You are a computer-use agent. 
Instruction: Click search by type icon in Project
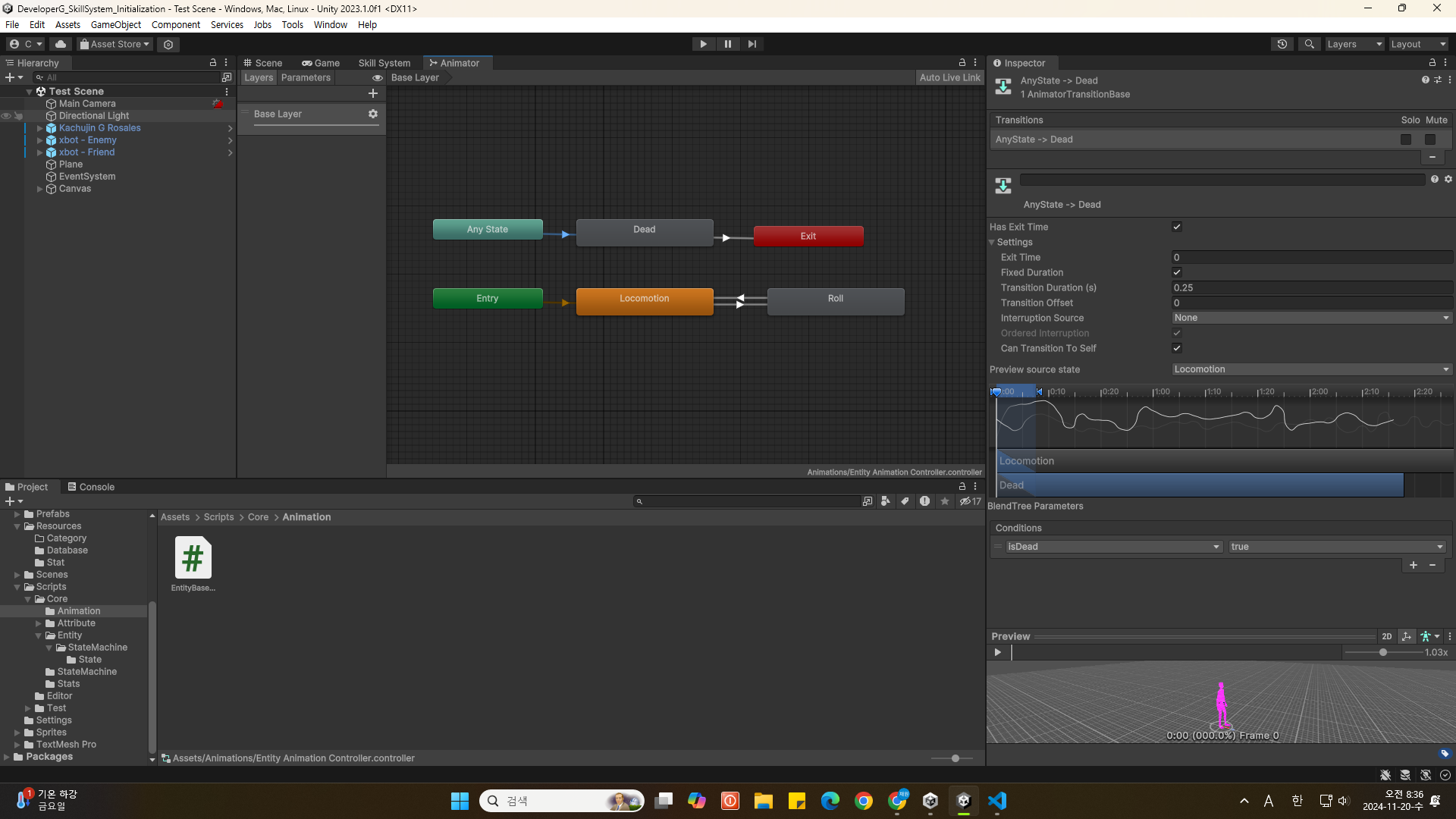pyautogui.click(x=885, y=501)
